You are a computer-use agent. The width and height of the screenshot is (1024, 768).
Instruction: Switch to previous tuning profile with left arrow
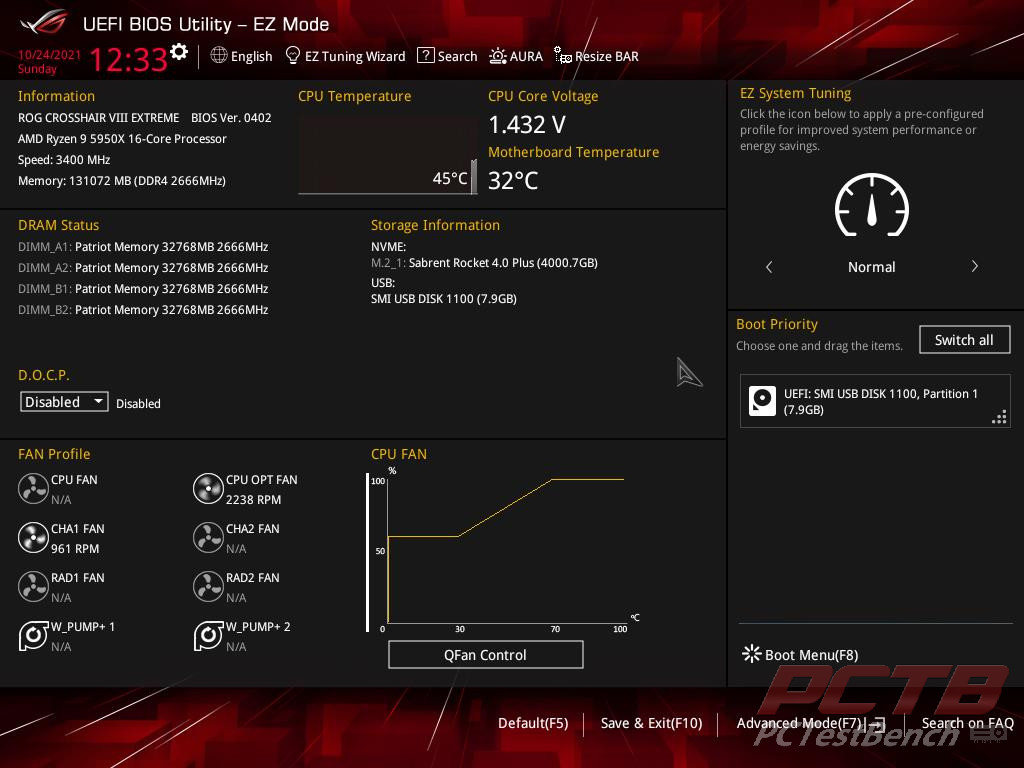point(769,266)
